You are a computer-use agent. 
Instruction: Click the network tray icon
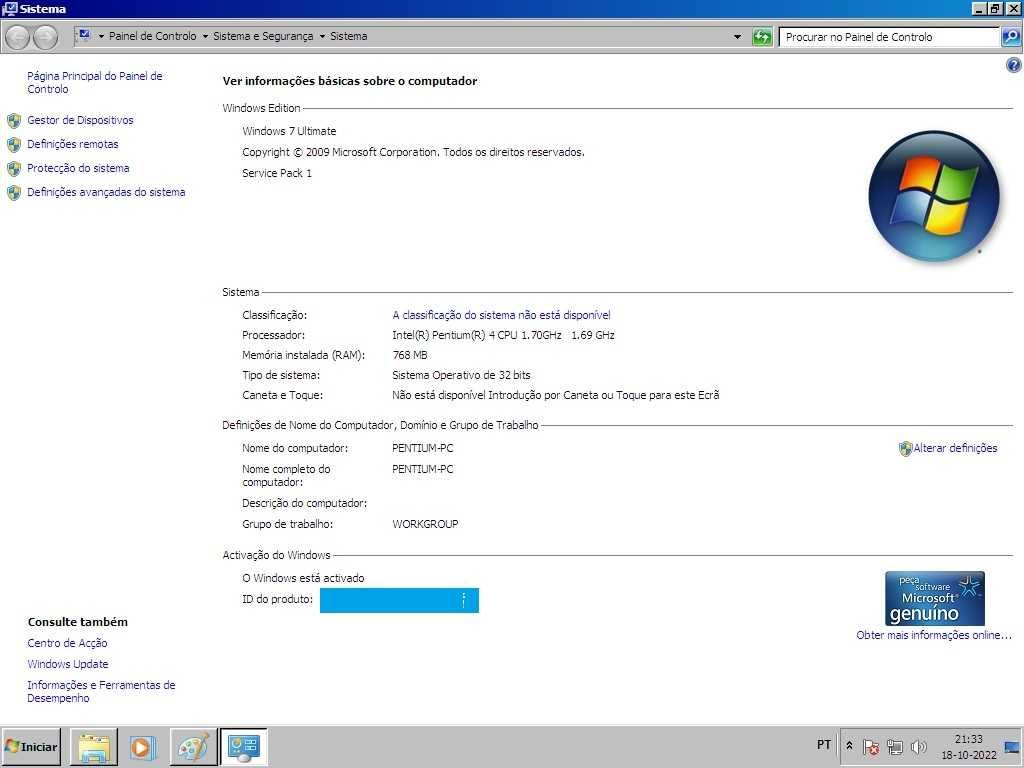895,746
